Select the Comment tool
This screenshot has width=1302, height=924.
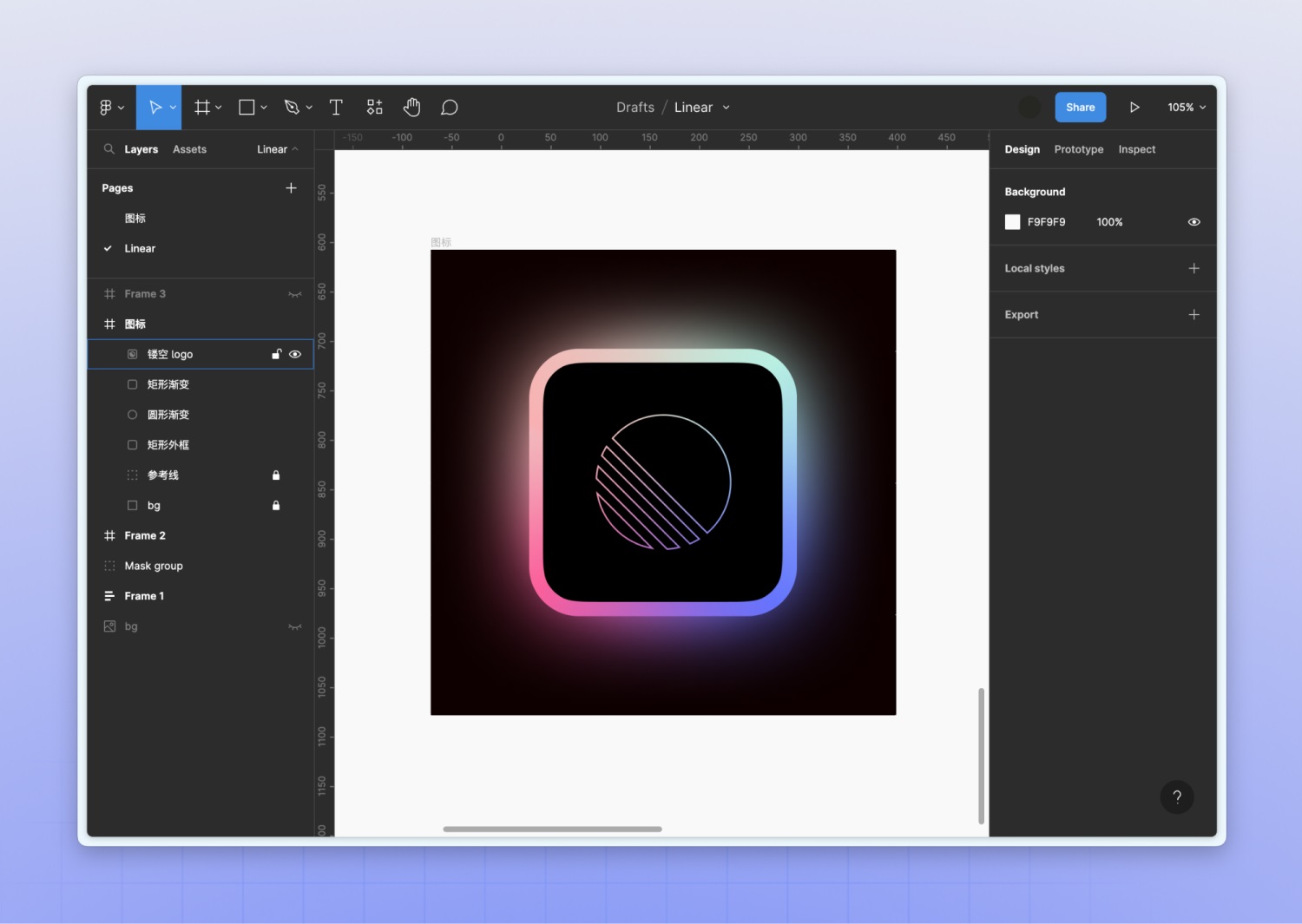449,108
